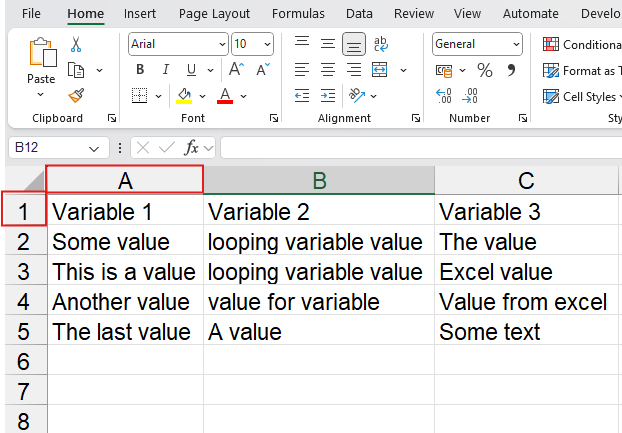The height and width of the screenshot is (433, 622).
Task: Open Number group dialog launcher
Action: 523,118
